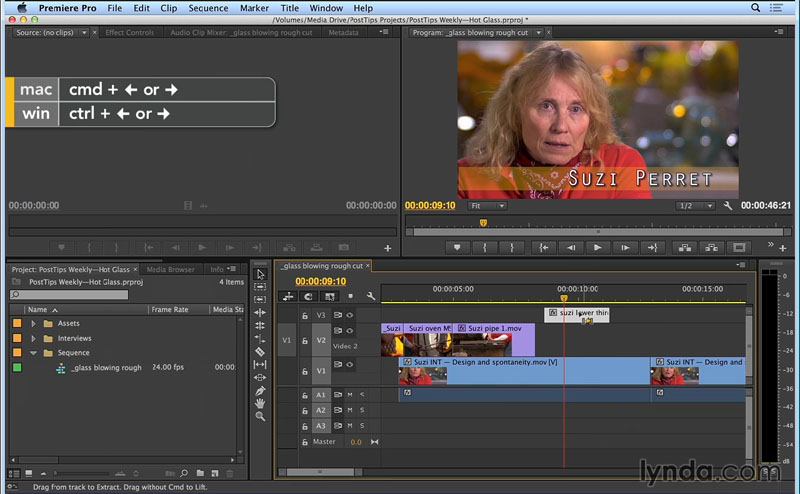Mute audio track A3
The image size is (800, 494).
350,426
